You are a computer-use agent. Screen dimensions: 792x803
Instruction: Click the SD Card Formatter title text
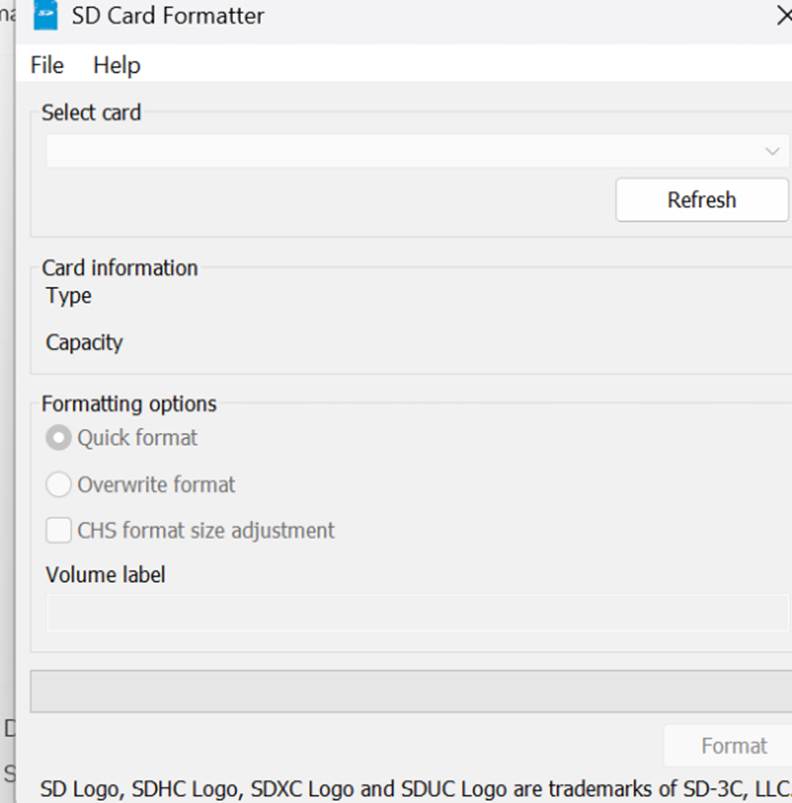[168, 16]
